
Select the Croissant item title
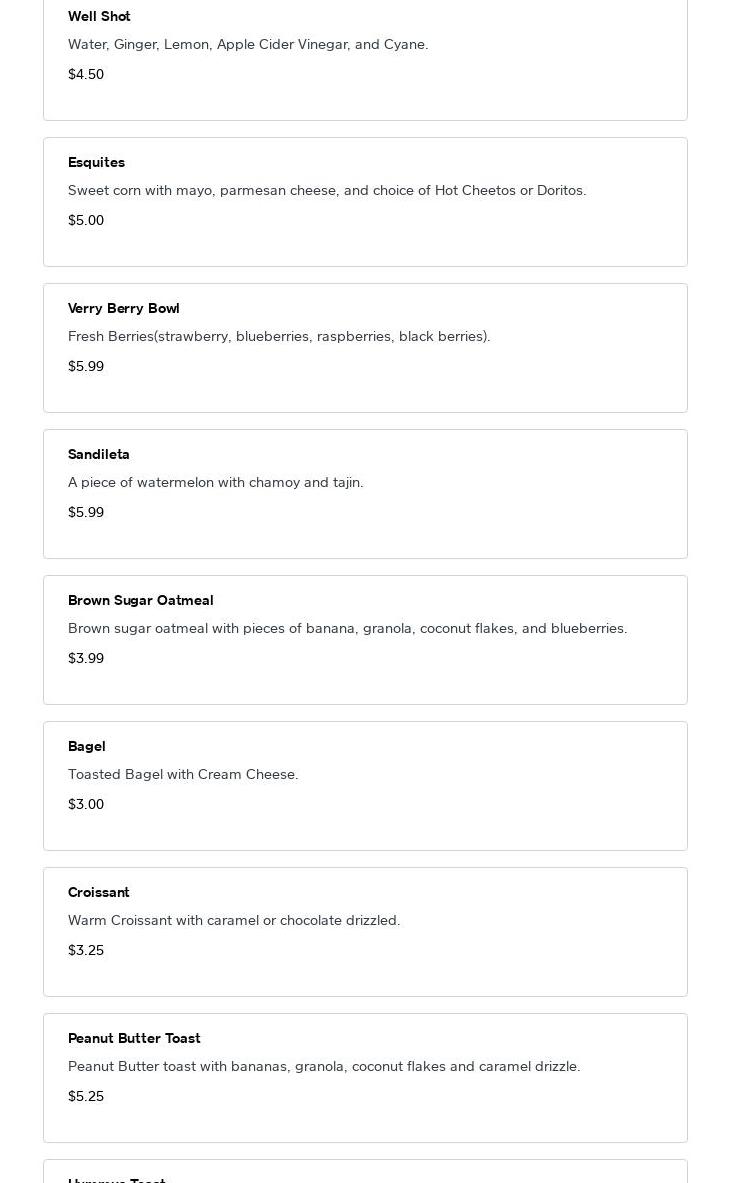point(99,892)
